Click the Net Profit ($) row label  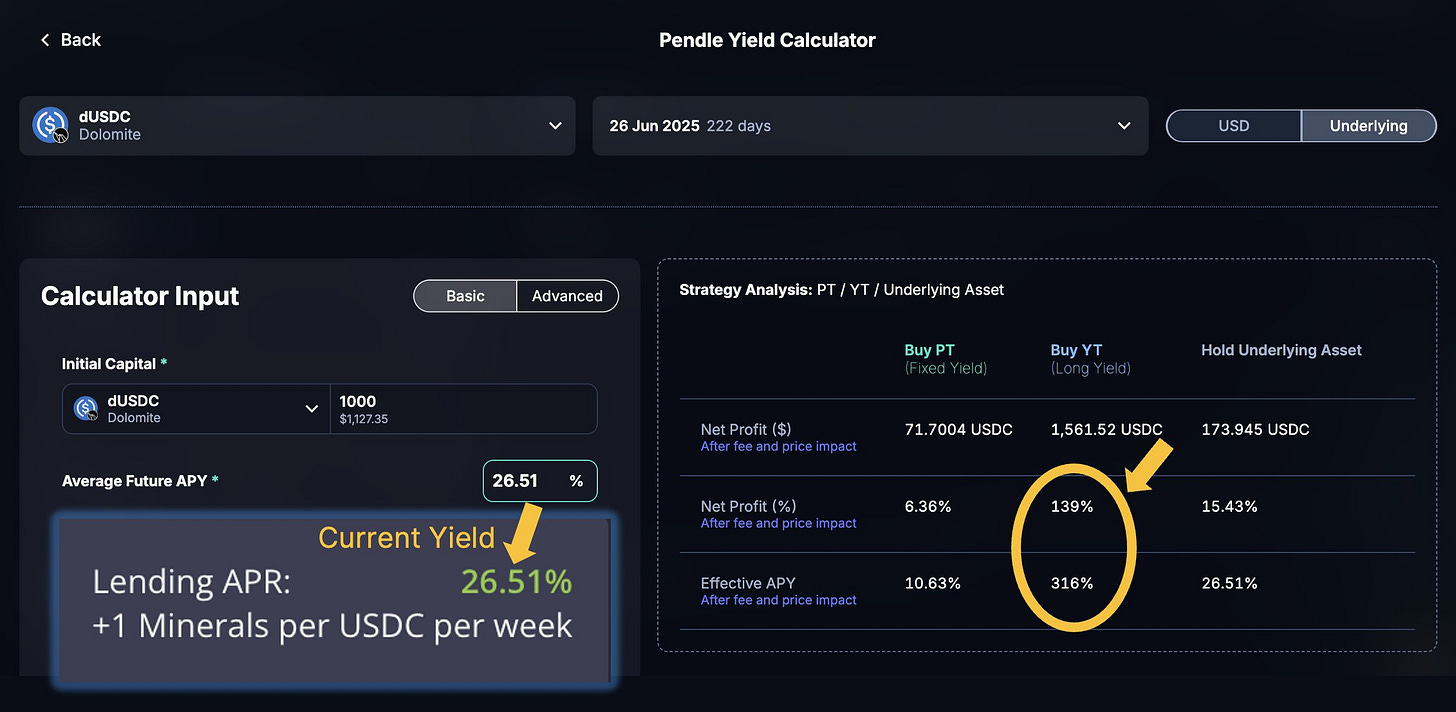[745, 430]
